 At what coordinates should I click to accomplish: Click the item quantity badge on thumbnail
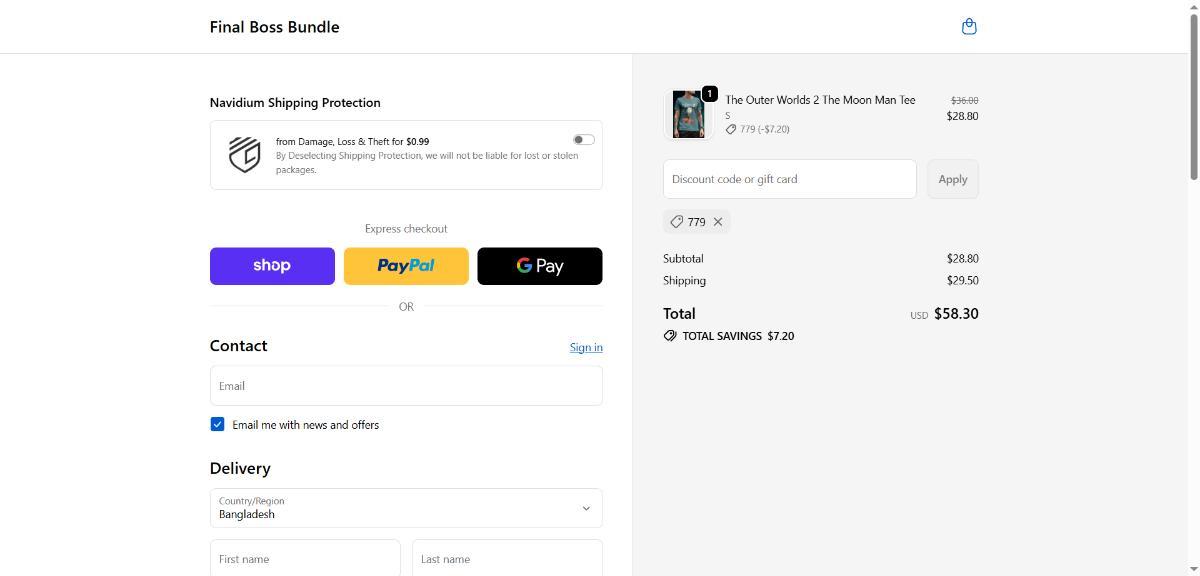tap(709, 94)
